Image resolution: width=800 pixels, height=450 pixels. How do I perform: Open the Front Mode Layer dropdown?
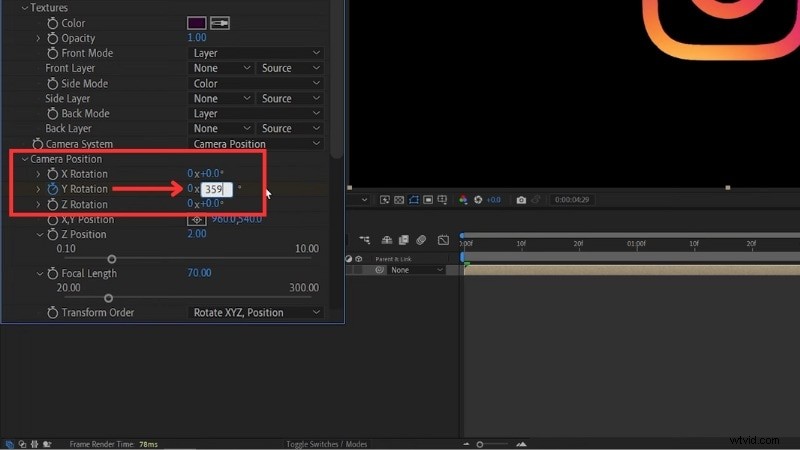256,53
